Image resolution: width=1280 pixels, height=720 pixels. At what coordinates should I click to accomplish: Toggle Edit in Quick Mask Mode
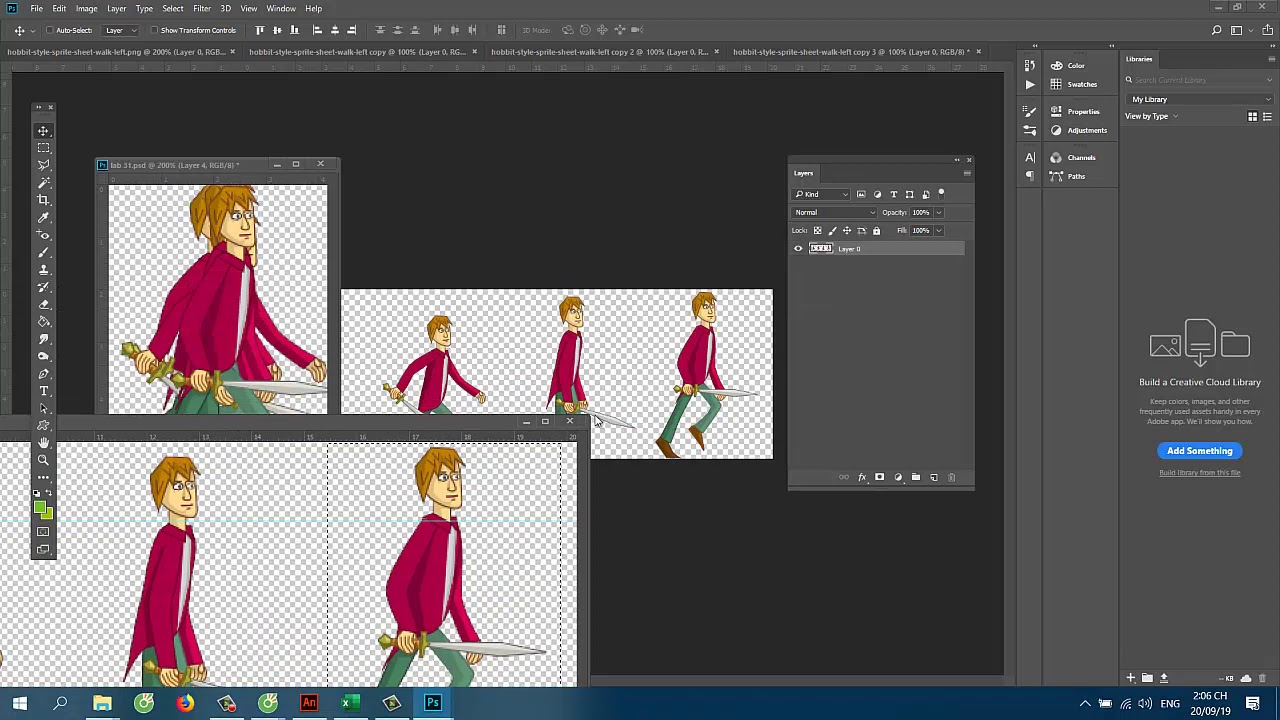click(x=43, y=532)
